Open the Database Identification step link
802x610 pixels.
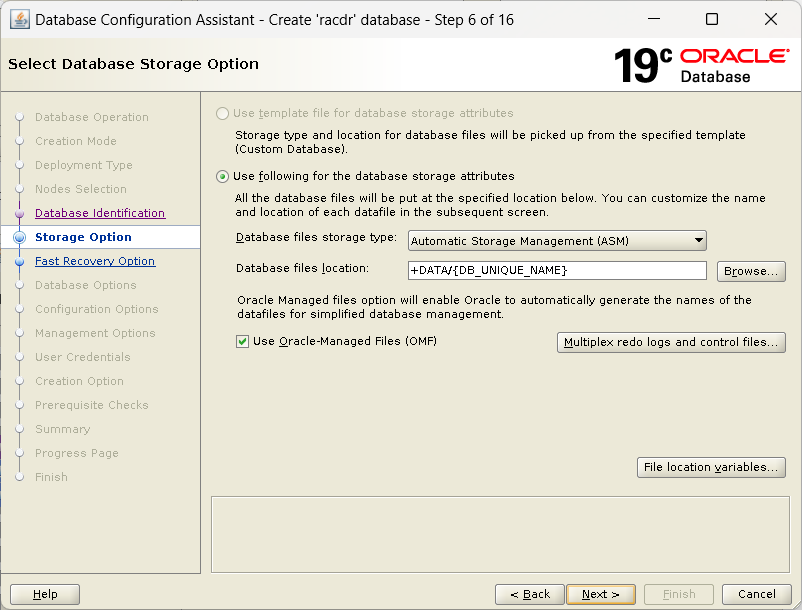100,213
